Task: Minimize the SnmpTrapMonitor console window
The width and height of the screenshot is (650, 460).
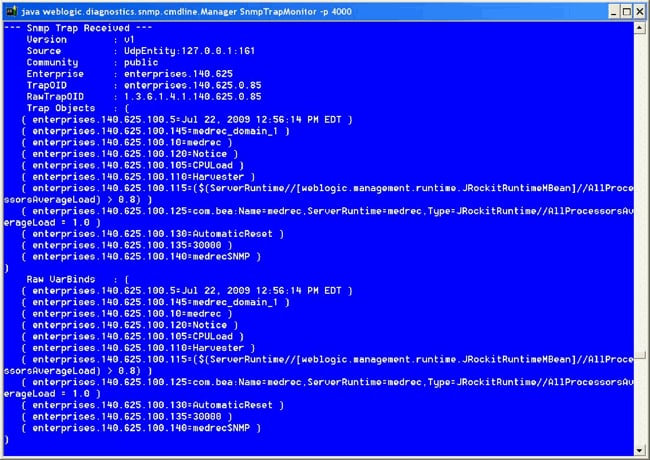Action: pyautogui.click(x=614, y=12)
